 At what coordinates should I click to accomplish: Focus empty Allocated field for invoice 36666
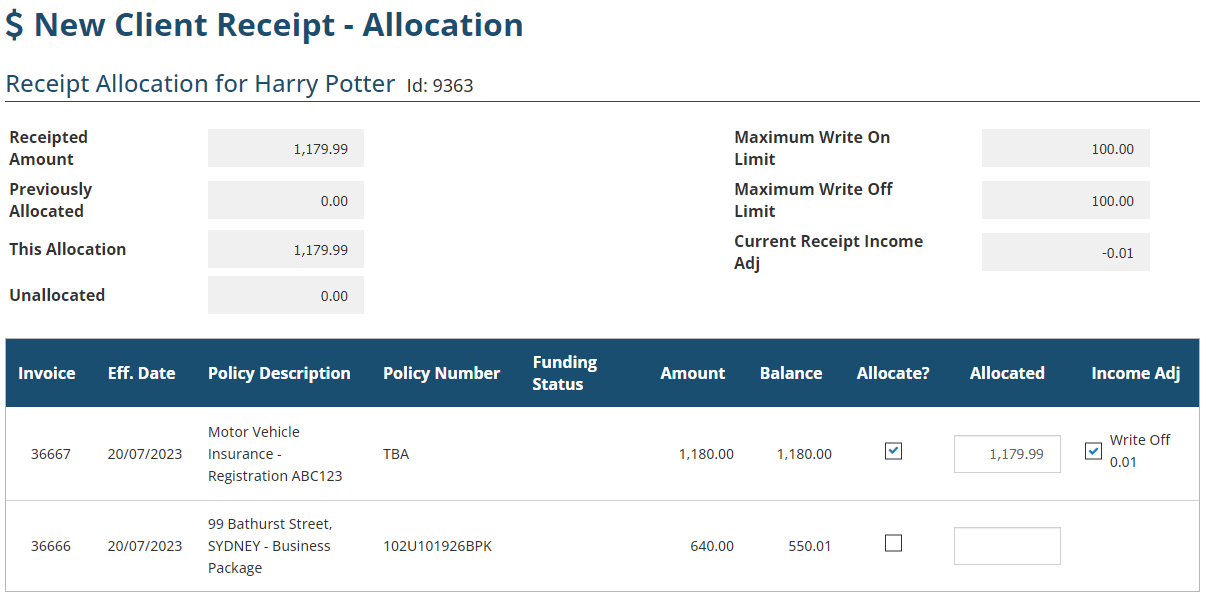pyautogui.click(x=1007, y=546)
